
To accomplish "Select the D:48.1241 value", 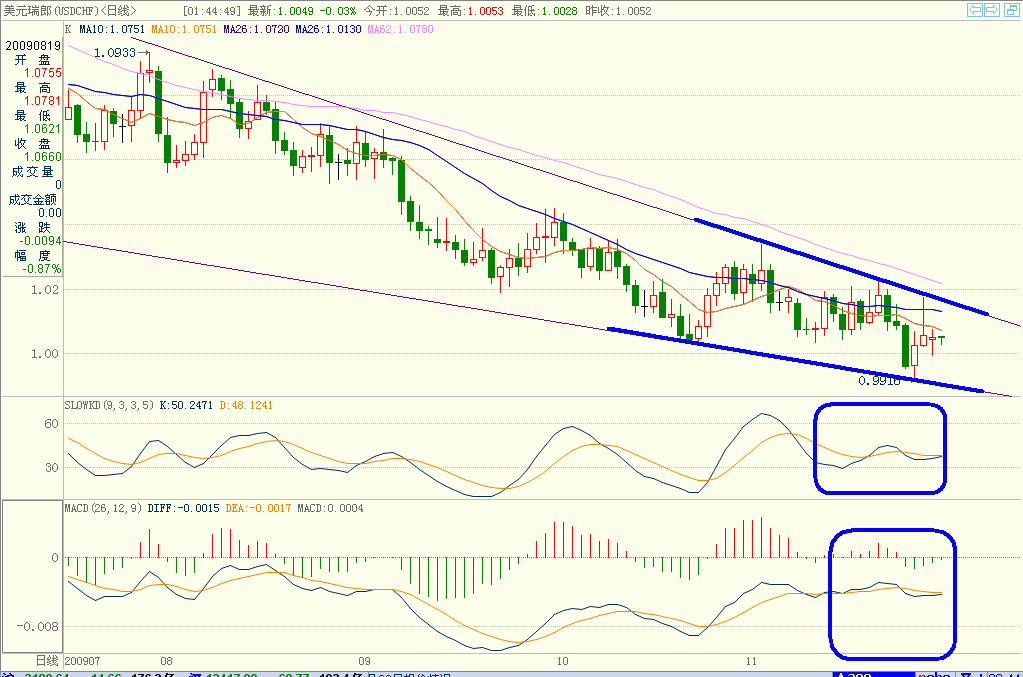I will (x=246, y=406).
